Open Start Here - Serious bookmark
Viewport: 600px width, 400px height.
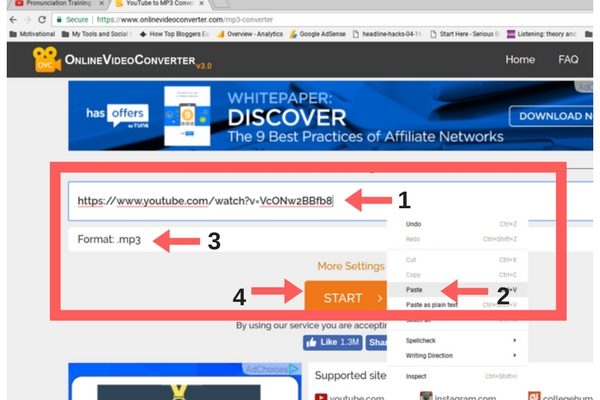coord(465,34)
